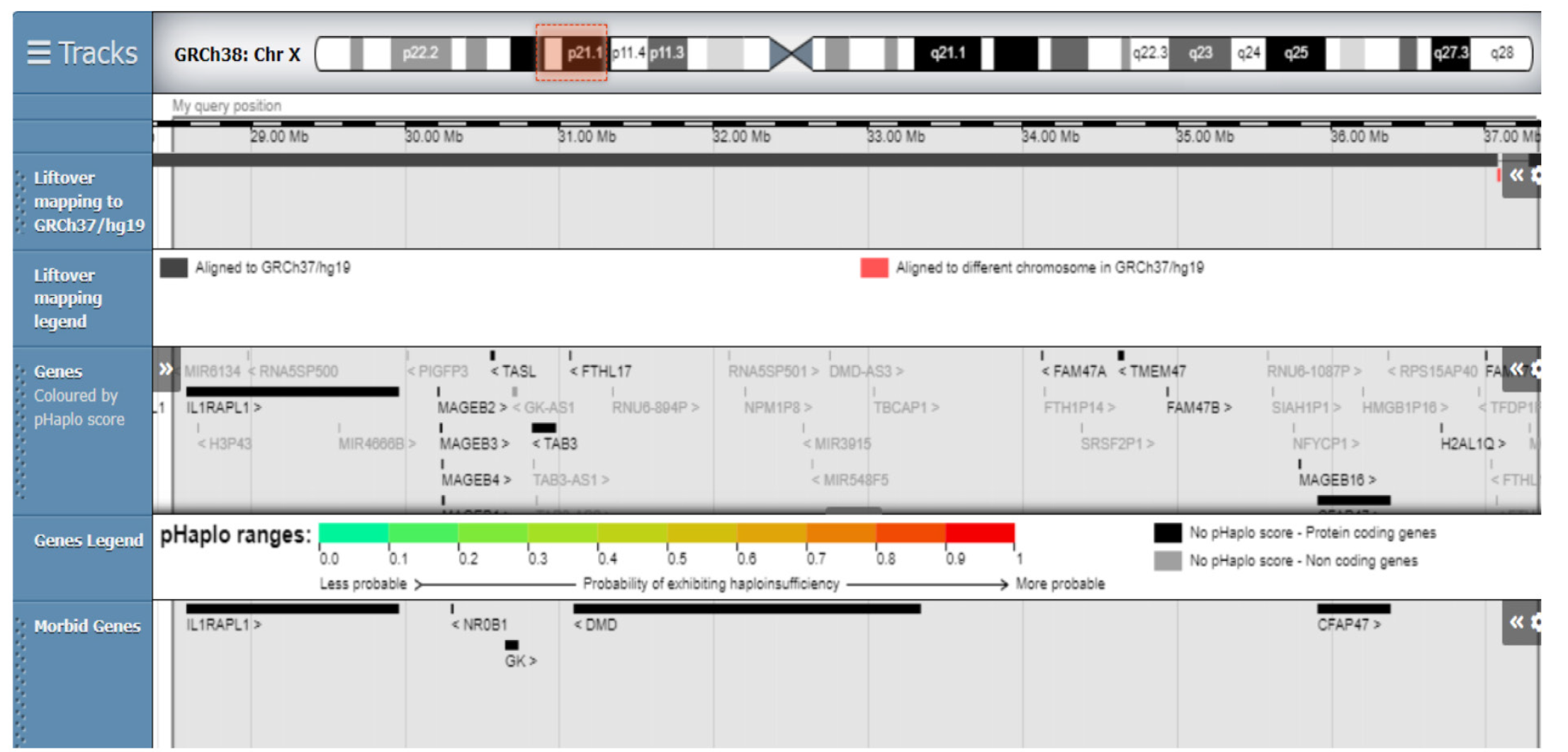Viewport: 1568px width, 752px height.
Task: Click the » arrow at the left of the Genes track
Action: coord(166,369)
